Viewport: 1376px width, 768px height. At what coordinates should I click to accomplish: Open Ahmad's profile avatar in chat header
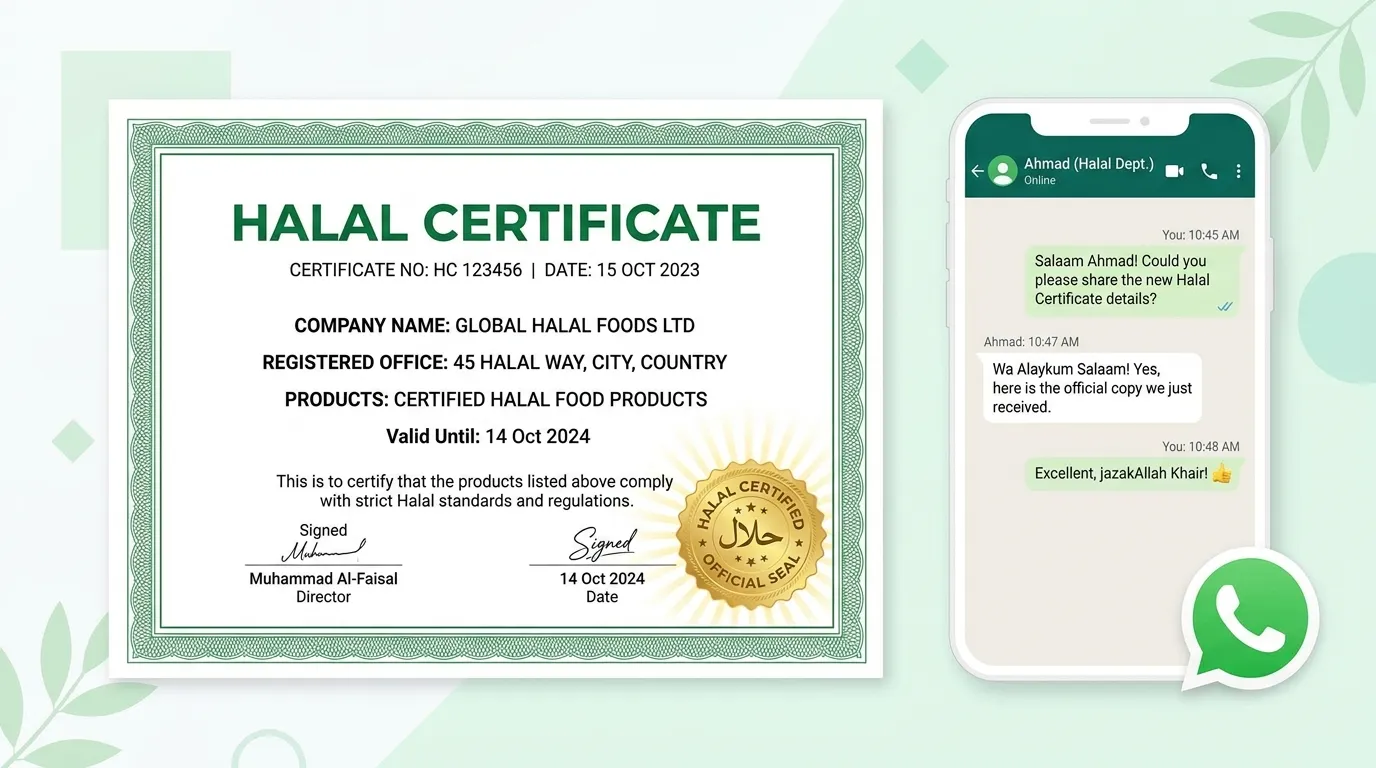1003,171
